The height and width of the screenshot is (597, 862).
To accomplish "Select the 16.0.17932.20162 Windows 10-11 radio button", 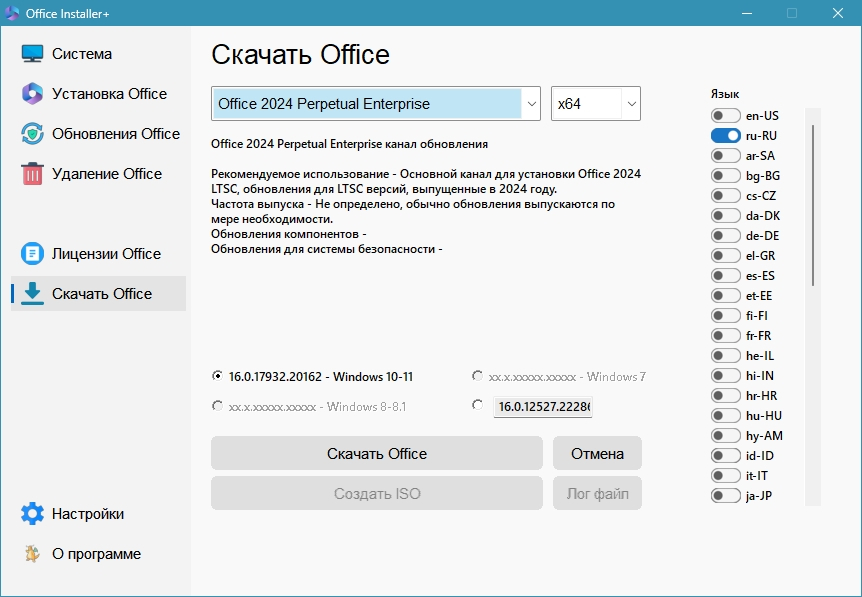I will click(218, 377).
